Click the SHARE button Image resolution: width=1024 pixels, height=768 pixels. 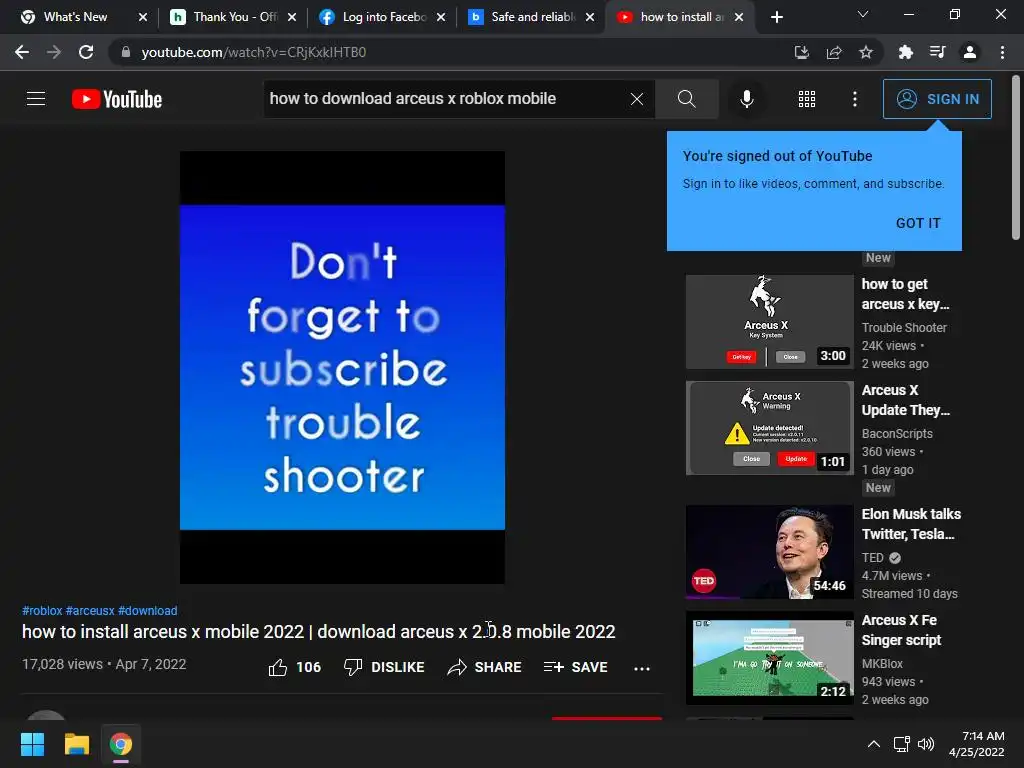point(485,667)
